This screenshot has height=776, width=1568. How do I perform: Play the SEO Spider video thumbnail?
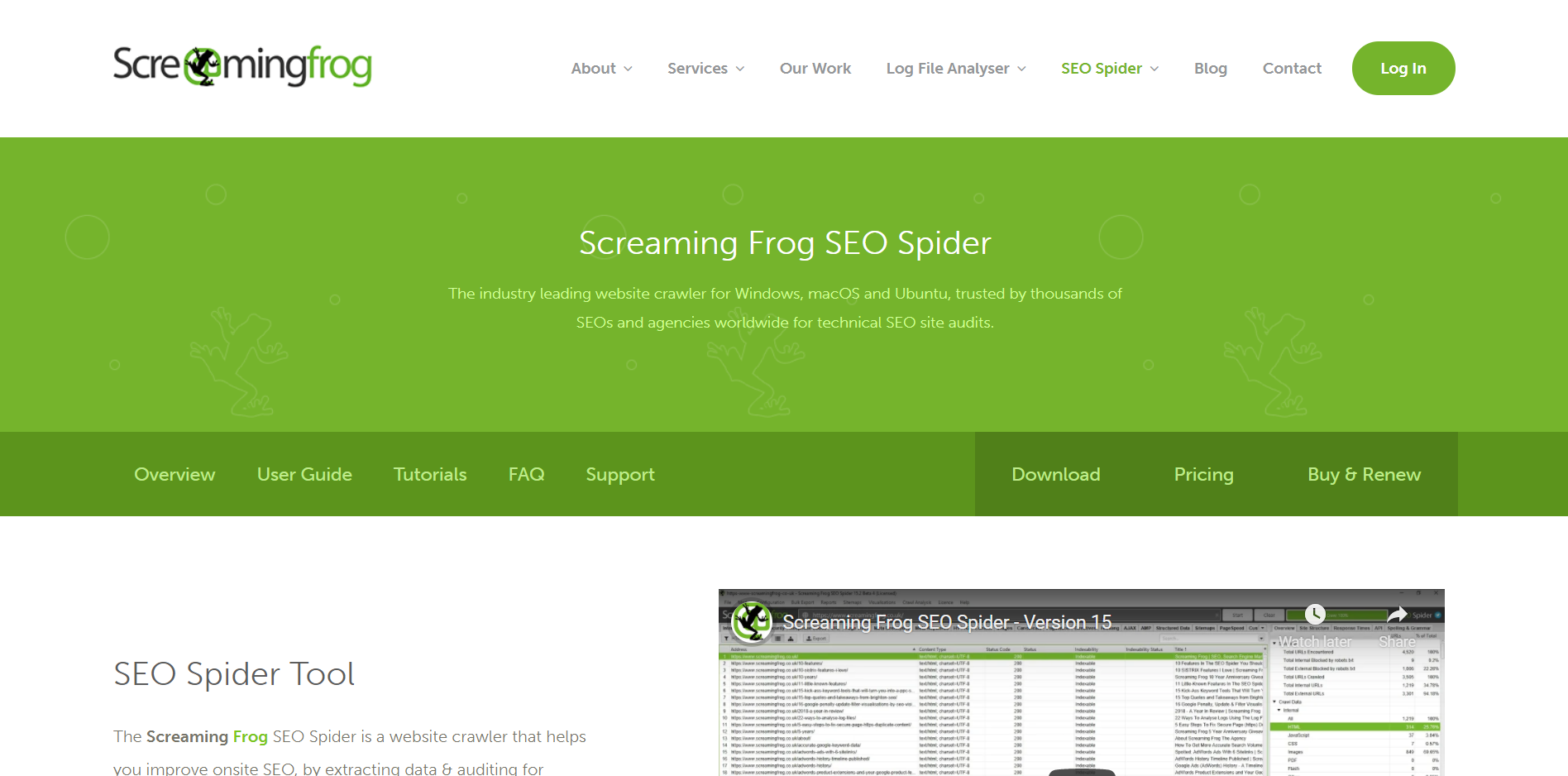tap(1082, 683)
